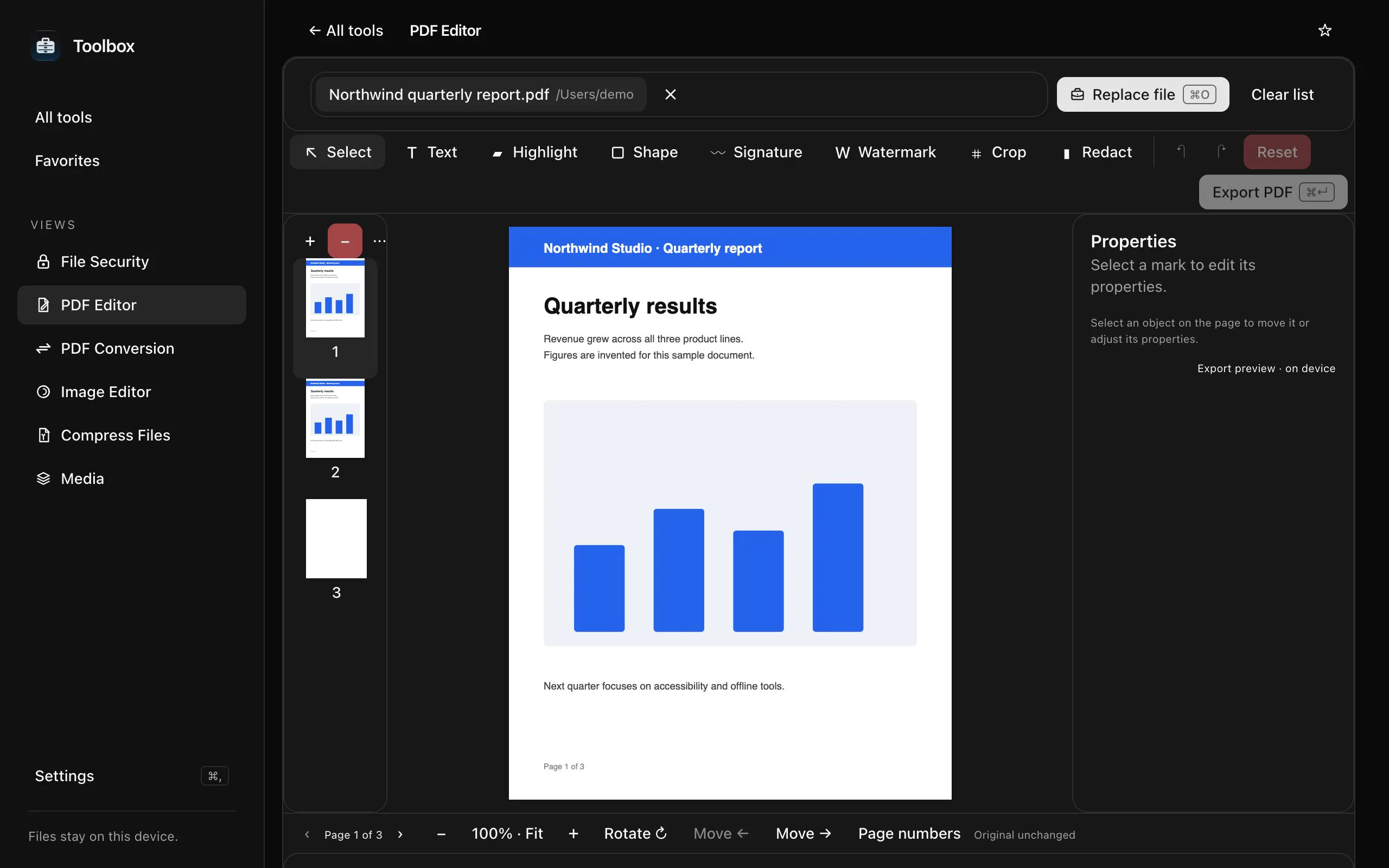The image size is (1389, 868).
Task: Click Clear list
Action: click(x=1282, y=94)
